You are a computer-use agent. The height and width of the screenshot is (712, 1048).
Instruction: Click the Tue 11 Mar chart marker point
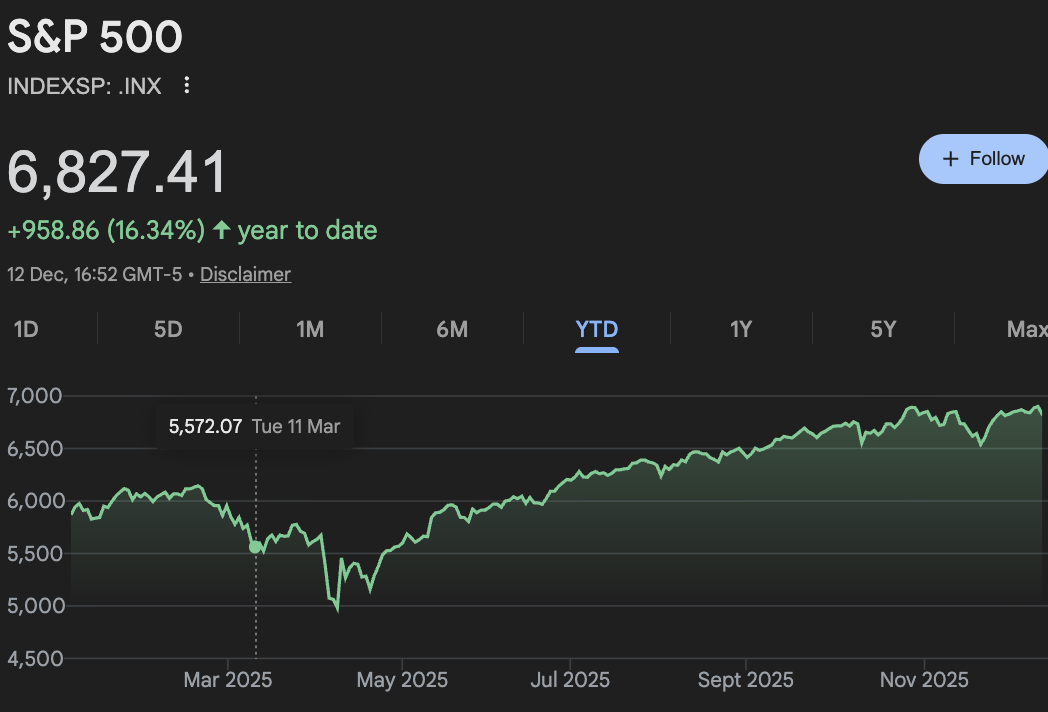coord(256,547)
